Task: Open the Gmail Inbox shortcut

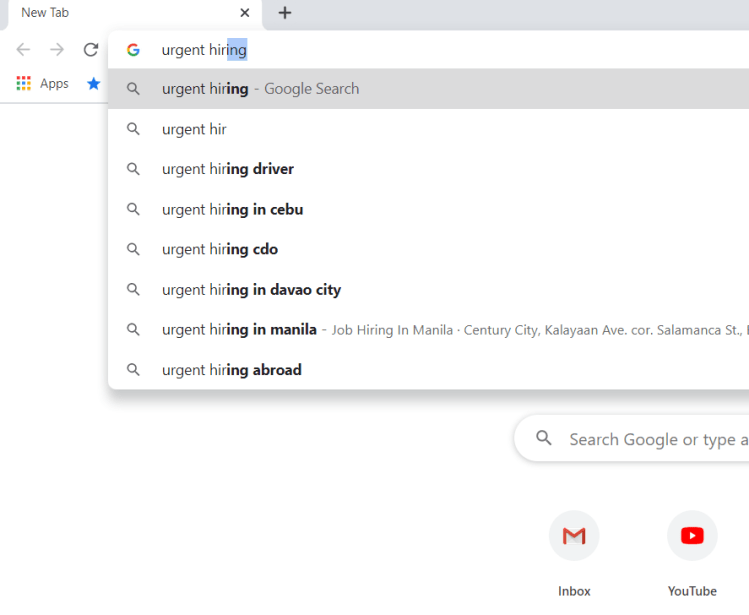Action: click(574, 537)
